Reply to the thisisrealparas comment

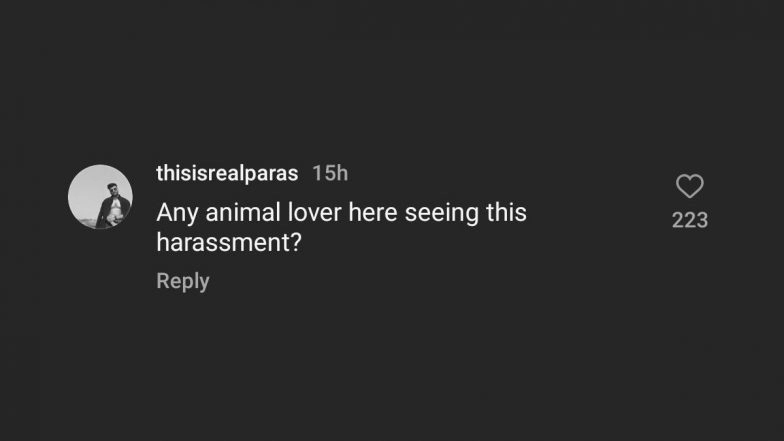point(182,281)
